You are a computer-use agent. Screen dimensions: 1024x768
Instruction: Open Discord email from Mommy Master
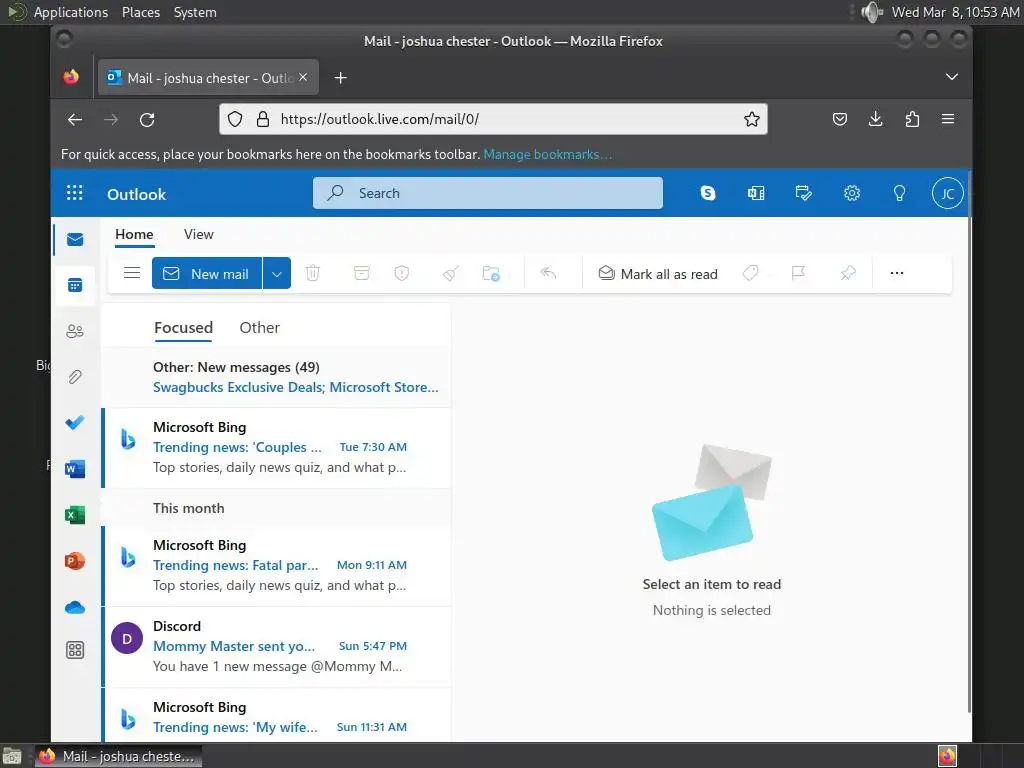coord(277,647)
